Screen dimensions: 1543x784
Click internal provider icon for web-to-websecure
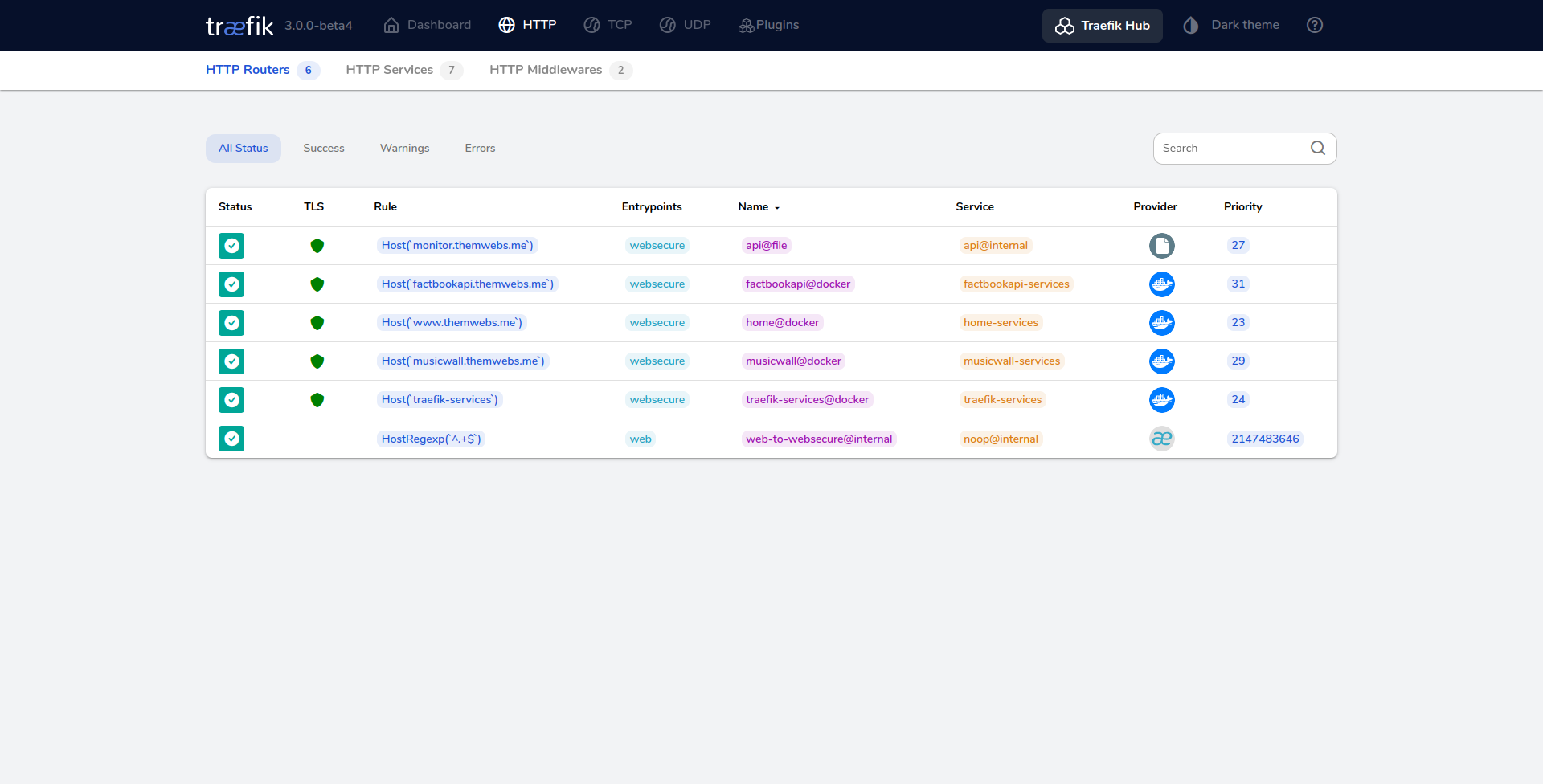1162,439
